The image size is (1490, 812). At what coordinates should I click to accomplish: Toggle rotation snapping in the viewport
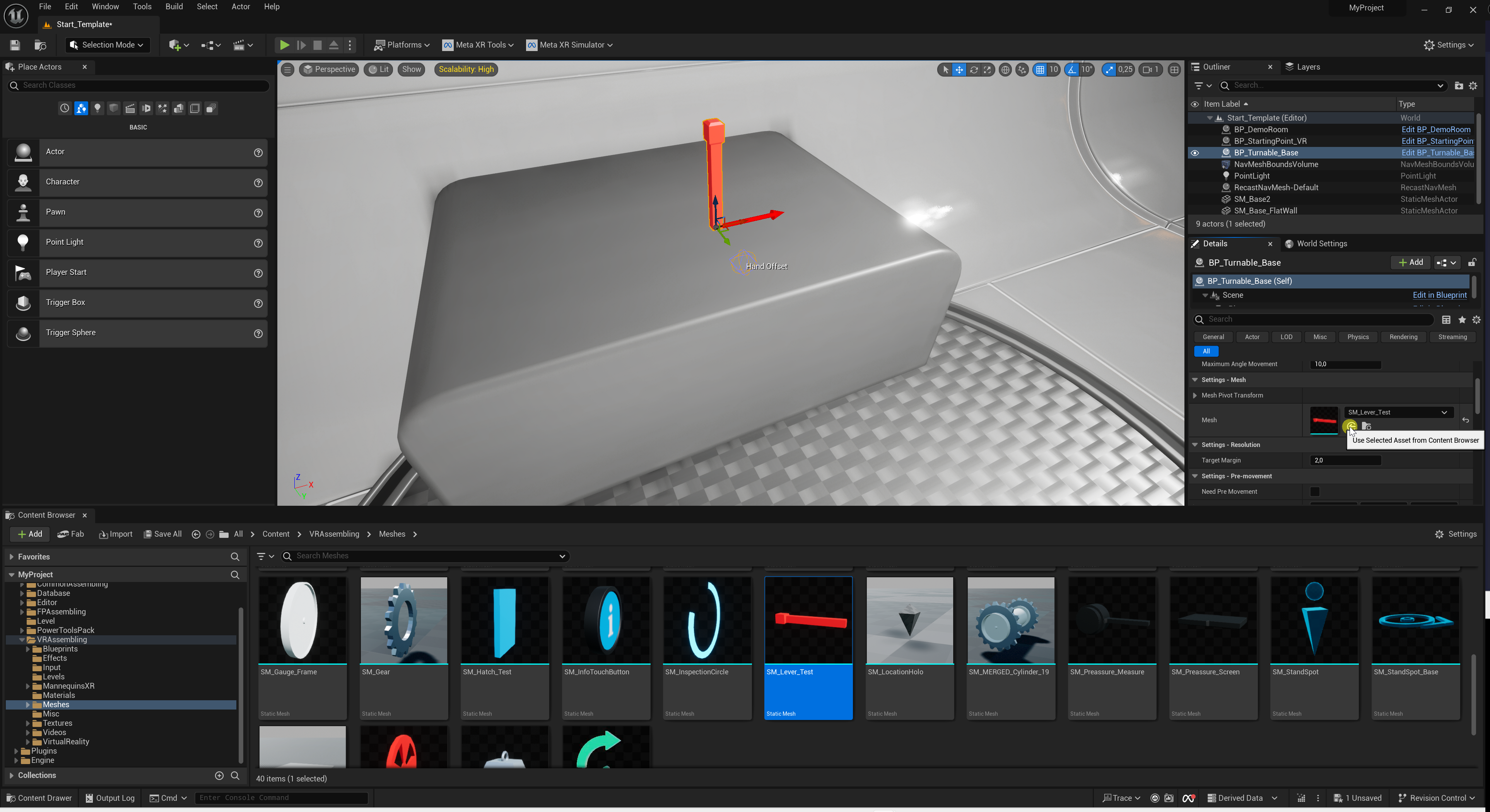click(1072, 69)
